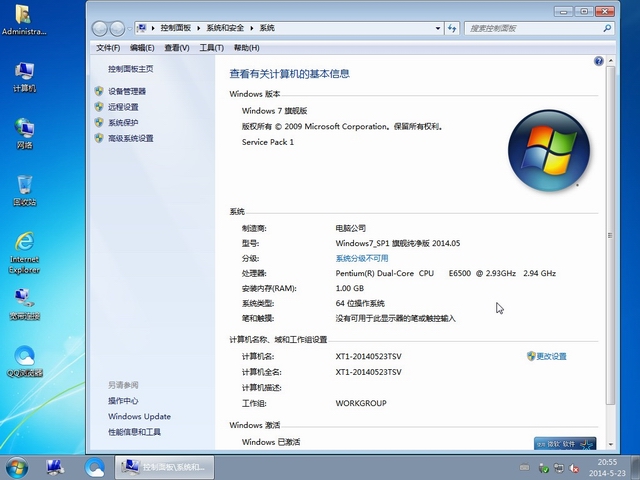Click 控制面板 breadcrumb in address bar

tap(176, 28)
